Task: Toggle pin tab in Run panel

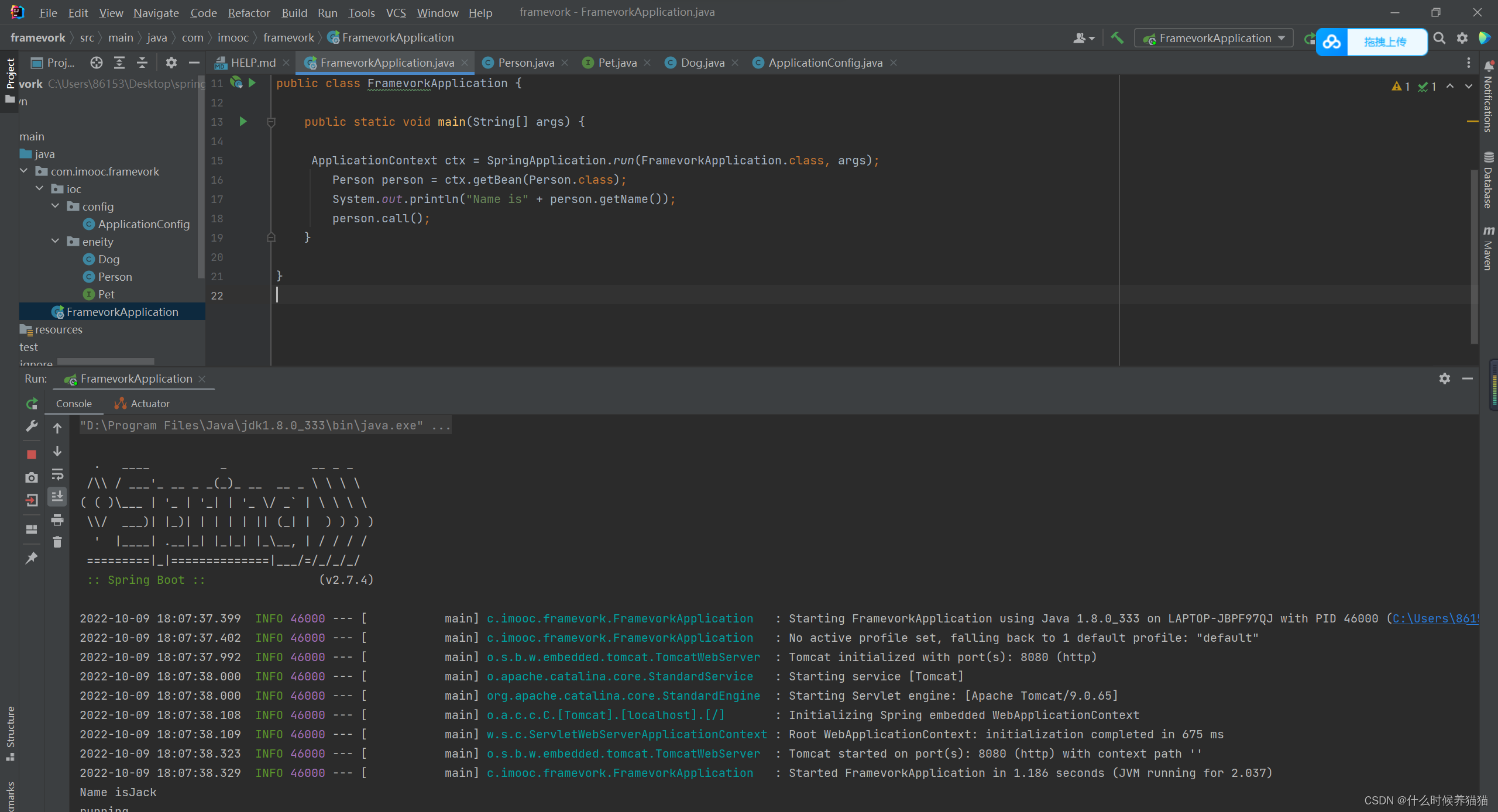Action: point(32,558)
